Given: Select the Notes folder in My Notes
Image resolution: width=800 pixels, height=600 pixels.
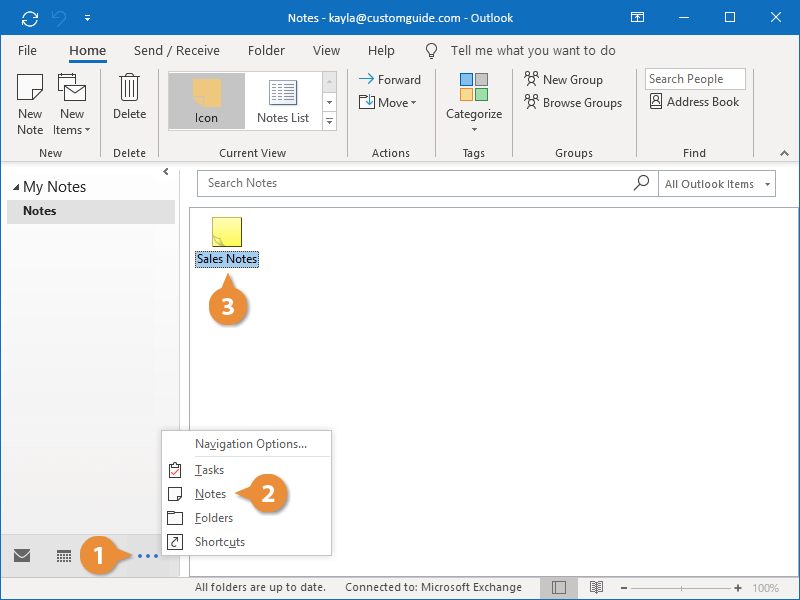Looking at the screenshot, I should click(91, 211).
